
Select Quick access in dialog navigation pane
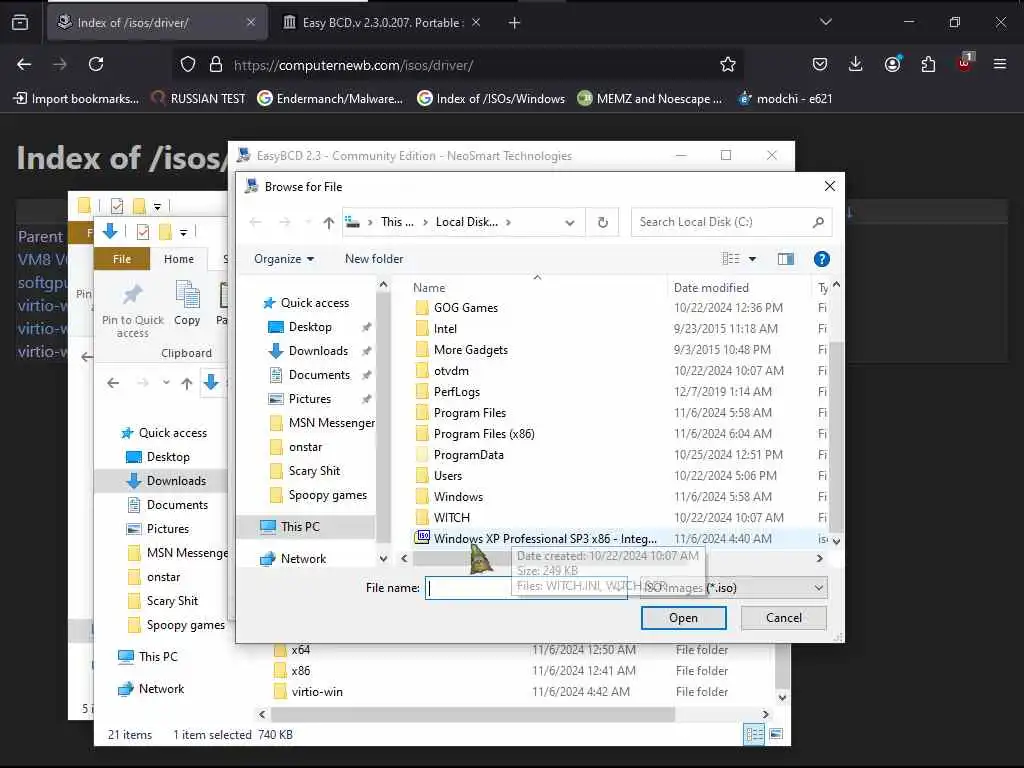pyautogui.click(x=306, y=303)
